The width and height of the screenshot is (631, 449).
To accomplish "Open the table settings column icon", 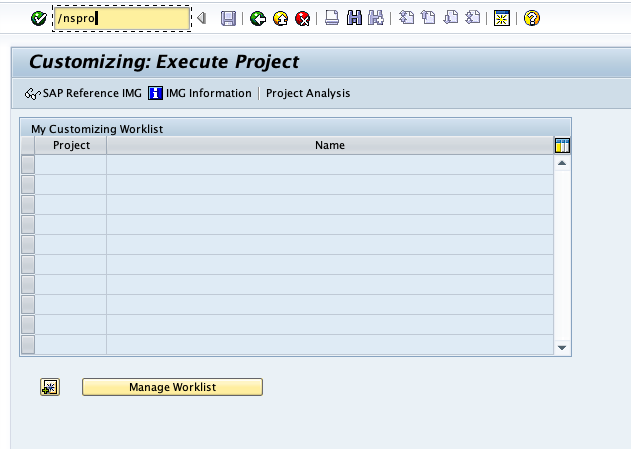I will coord(562,145).
